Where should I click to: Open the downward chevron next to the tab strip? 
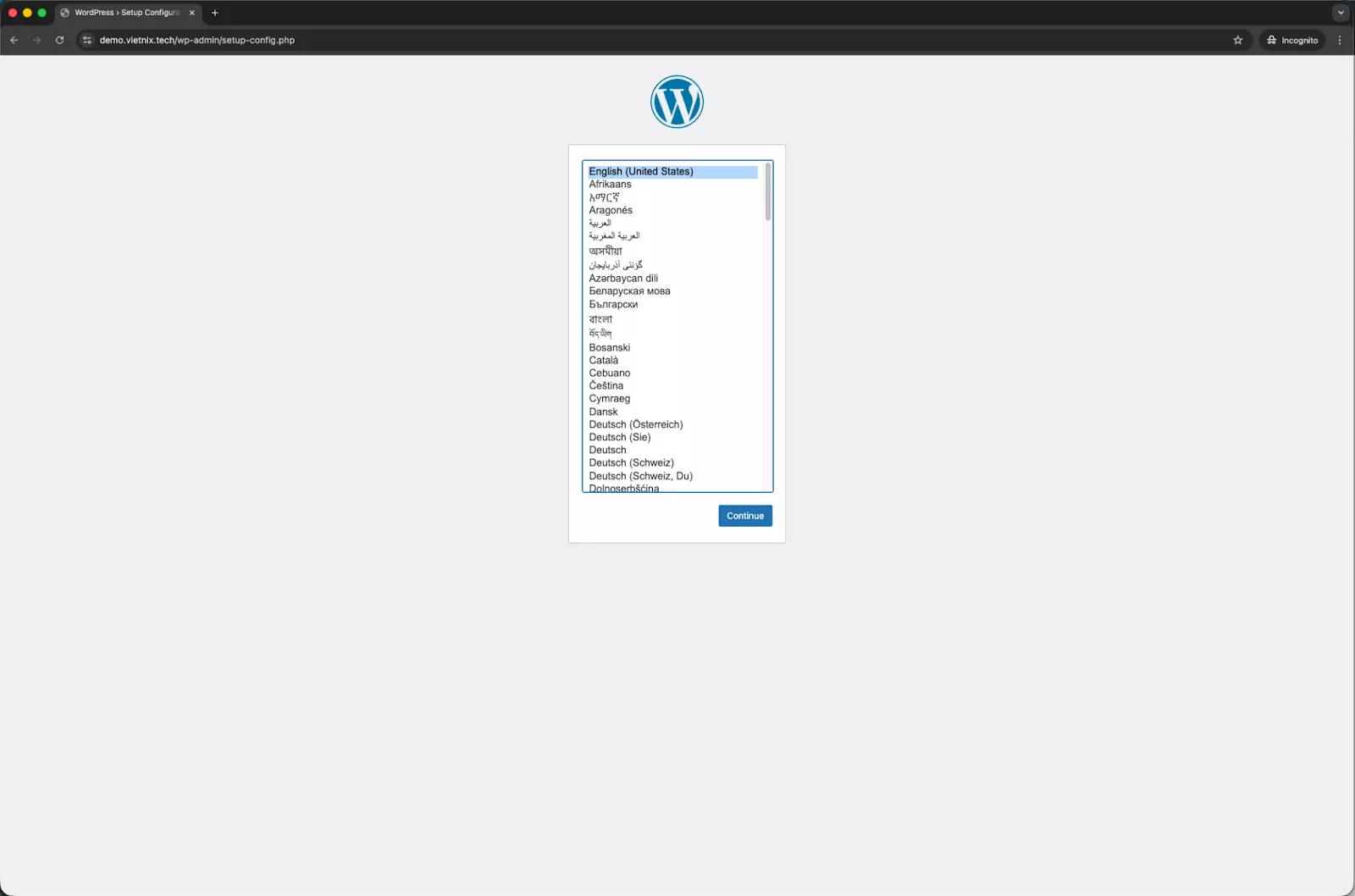pos(1340,13)
